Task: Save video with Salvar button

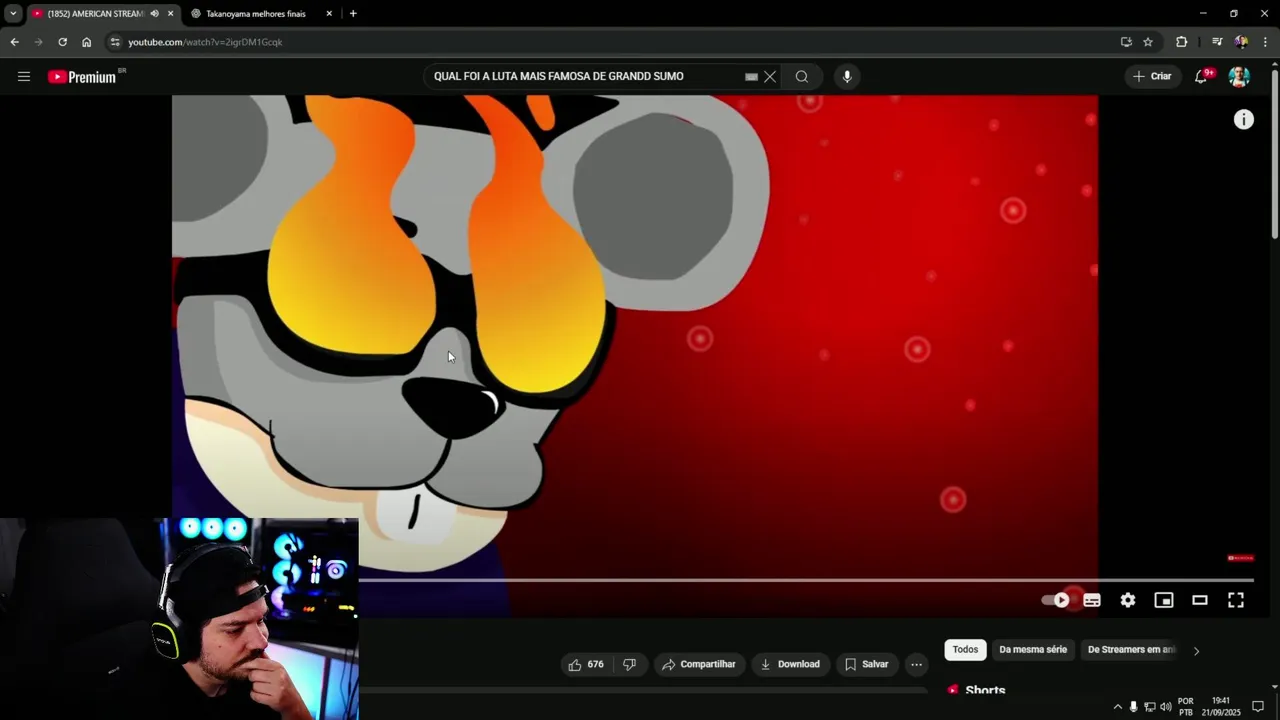Action: coord(867,664)
